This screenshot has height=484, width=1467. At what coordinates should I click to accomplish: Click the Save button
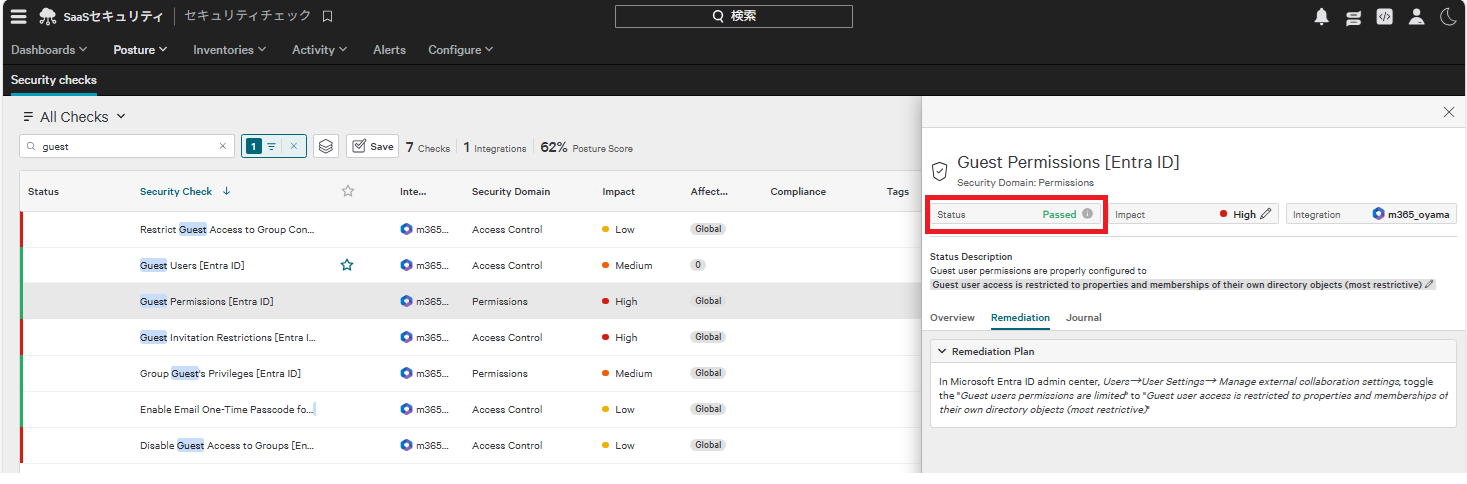(x=372, y=146)
